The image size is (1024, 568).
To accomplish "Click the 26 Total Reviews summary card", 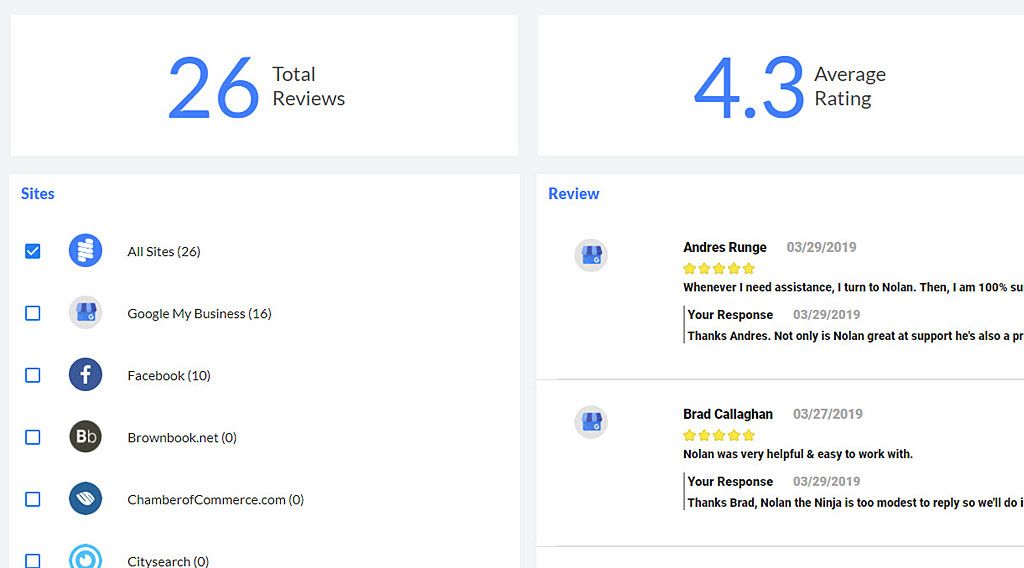I will [264, 86].
